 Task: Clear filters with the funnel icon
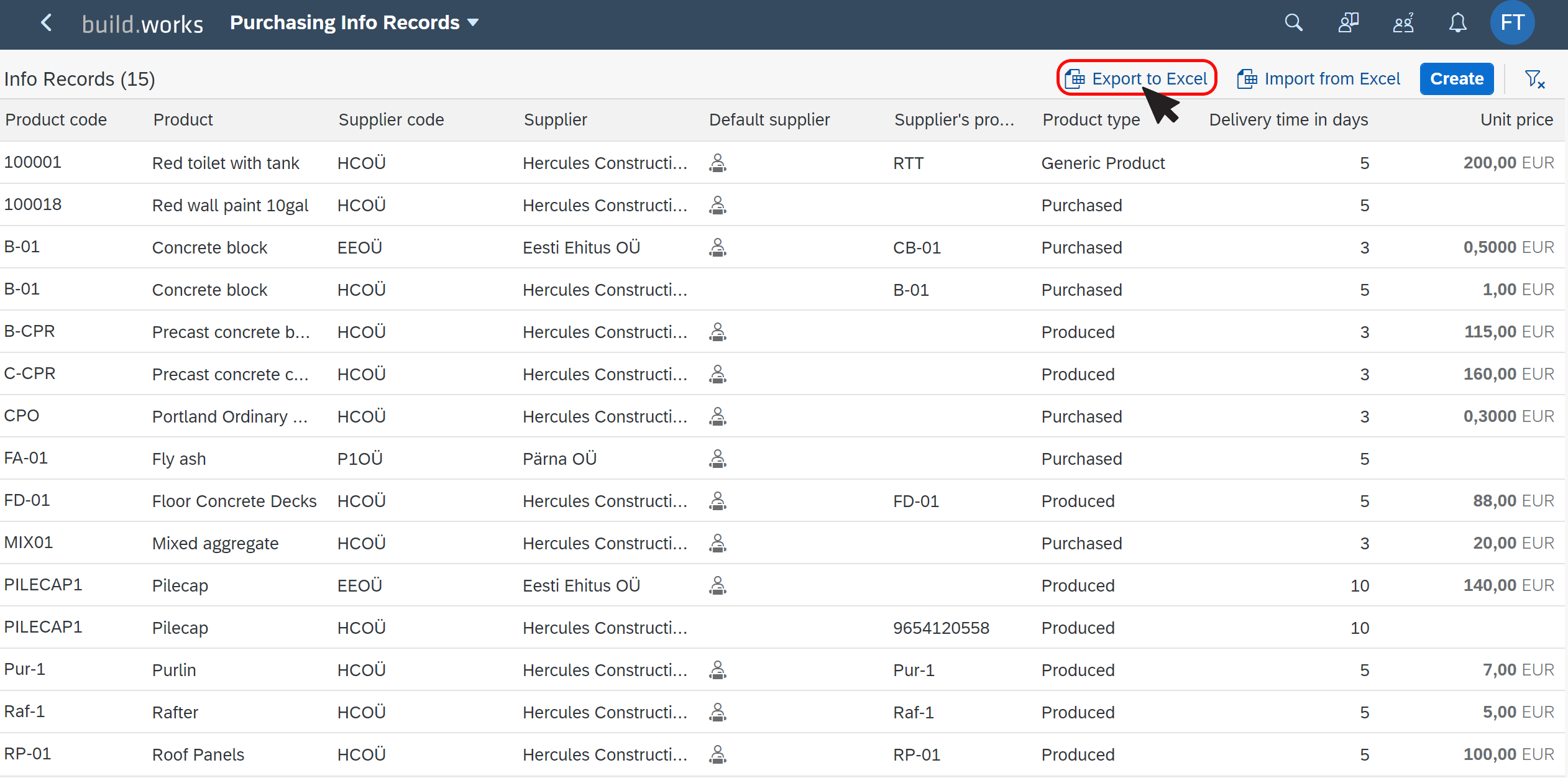1534,79
